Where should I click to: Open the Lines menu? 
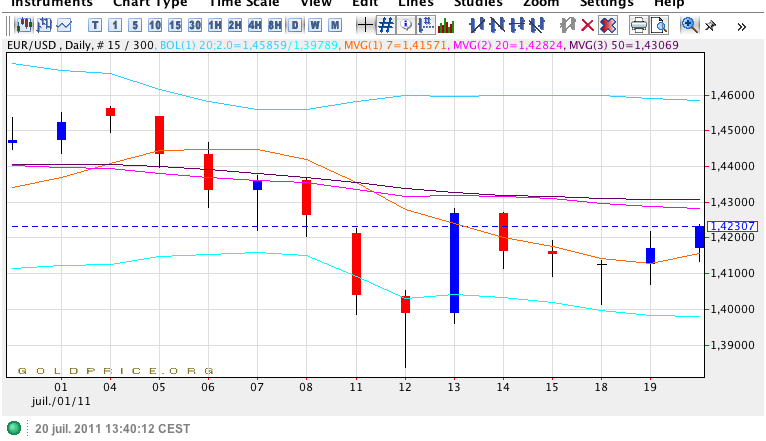[415, 4]
